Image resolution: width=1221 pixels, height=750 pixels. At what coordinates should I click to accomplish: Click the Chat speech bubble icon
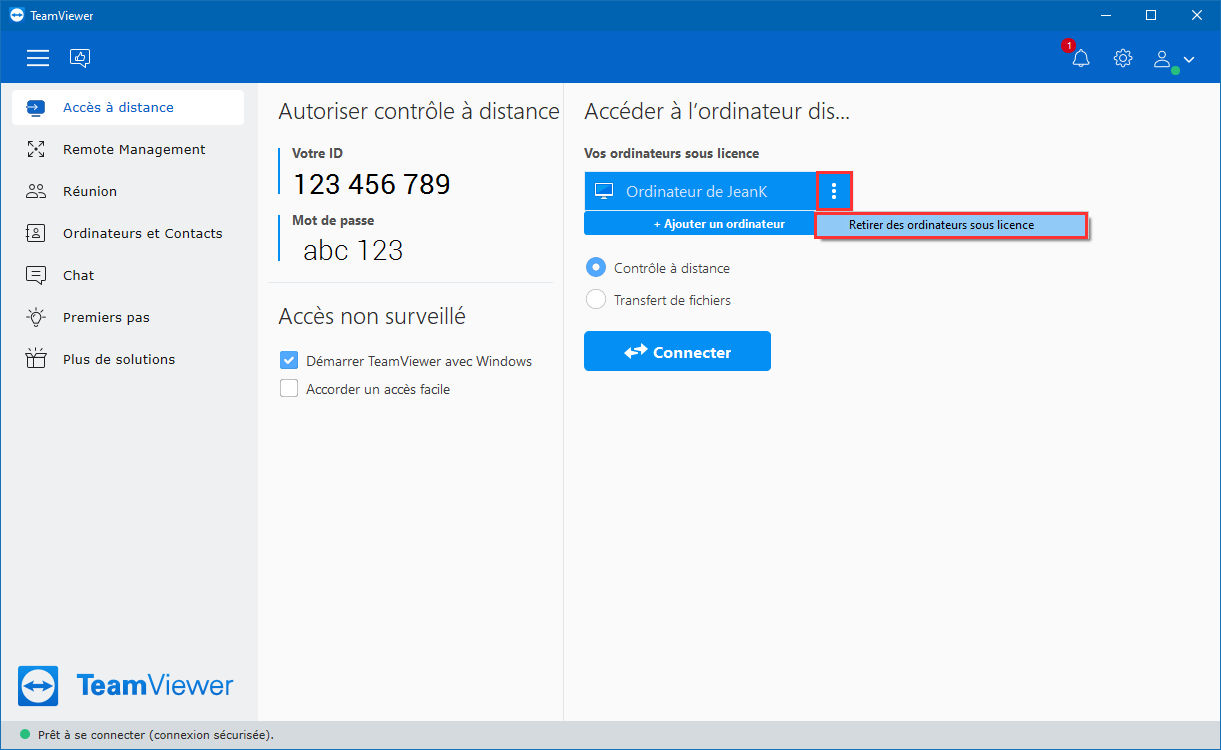click(36, 275)
